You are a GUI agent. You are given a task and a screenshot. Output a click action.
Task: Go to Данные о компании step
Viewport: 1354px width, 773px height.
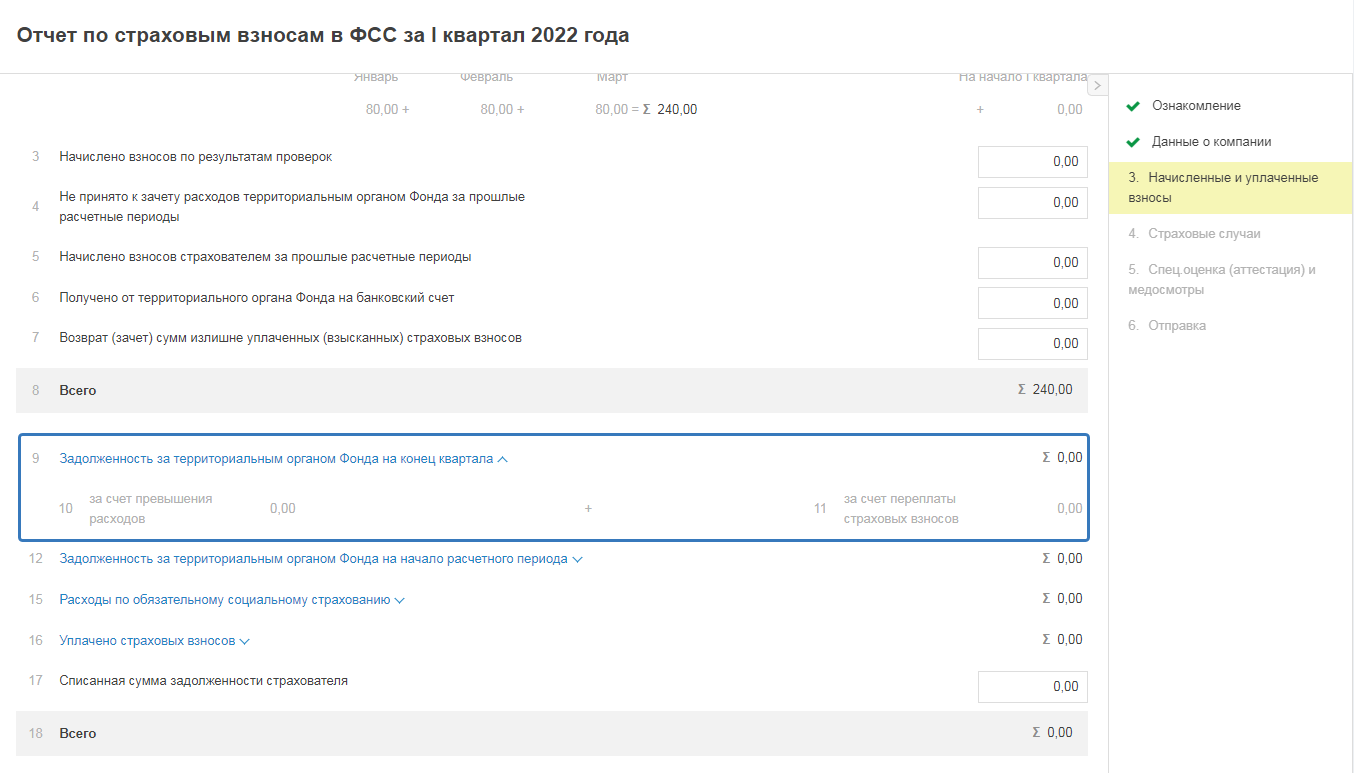1211,142
